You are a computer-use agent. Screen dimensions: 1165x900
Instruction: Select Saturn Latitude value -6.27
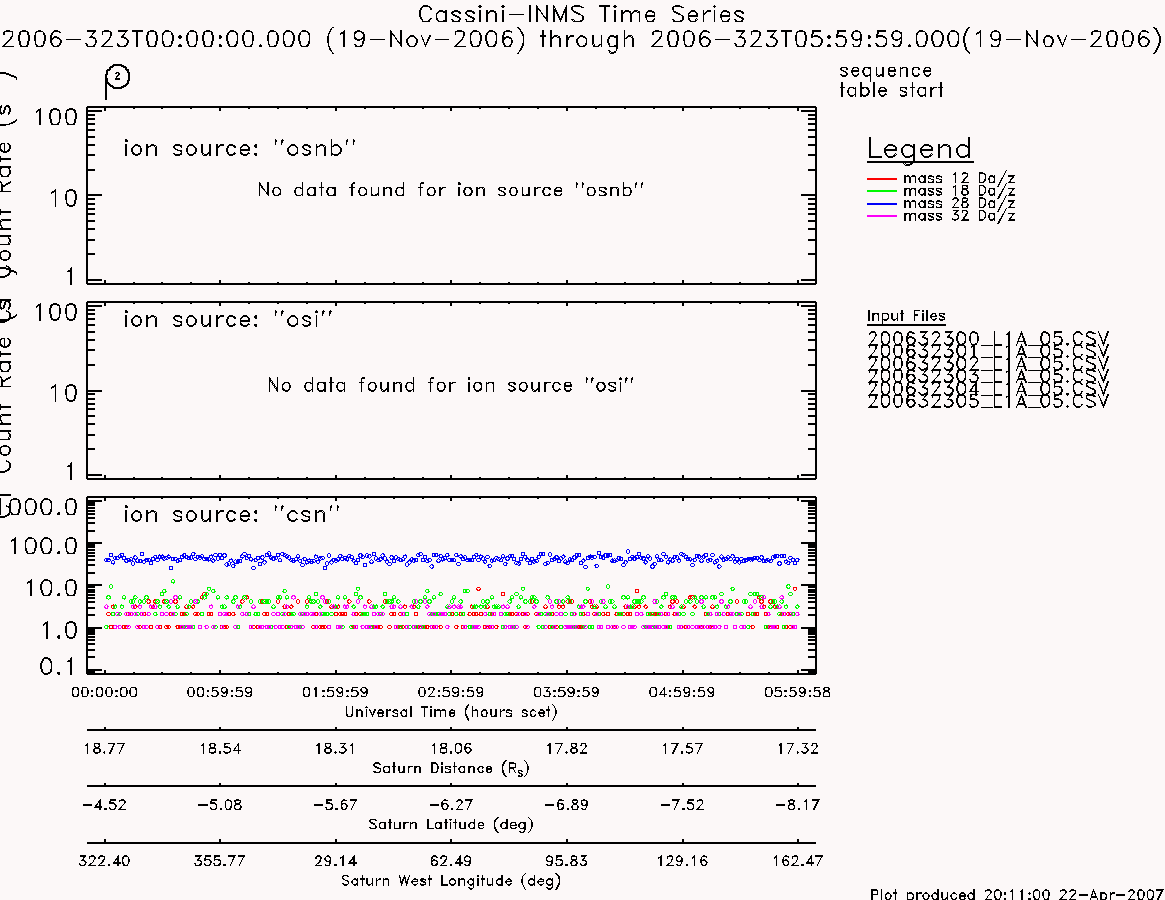point(450,805)
